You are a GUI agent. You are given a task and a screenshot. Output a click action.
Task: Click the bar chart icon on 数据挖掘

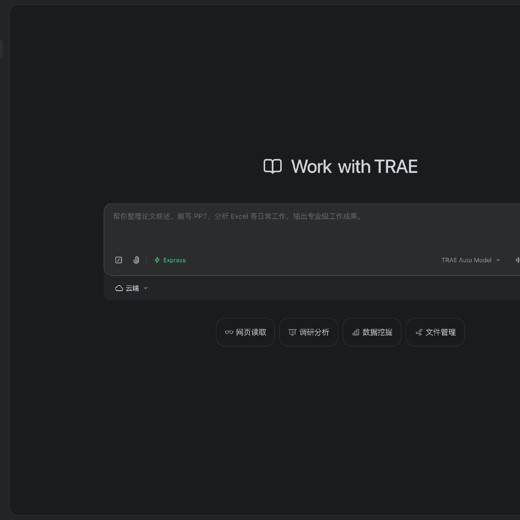pyautogui.click(x=356, y=332)
